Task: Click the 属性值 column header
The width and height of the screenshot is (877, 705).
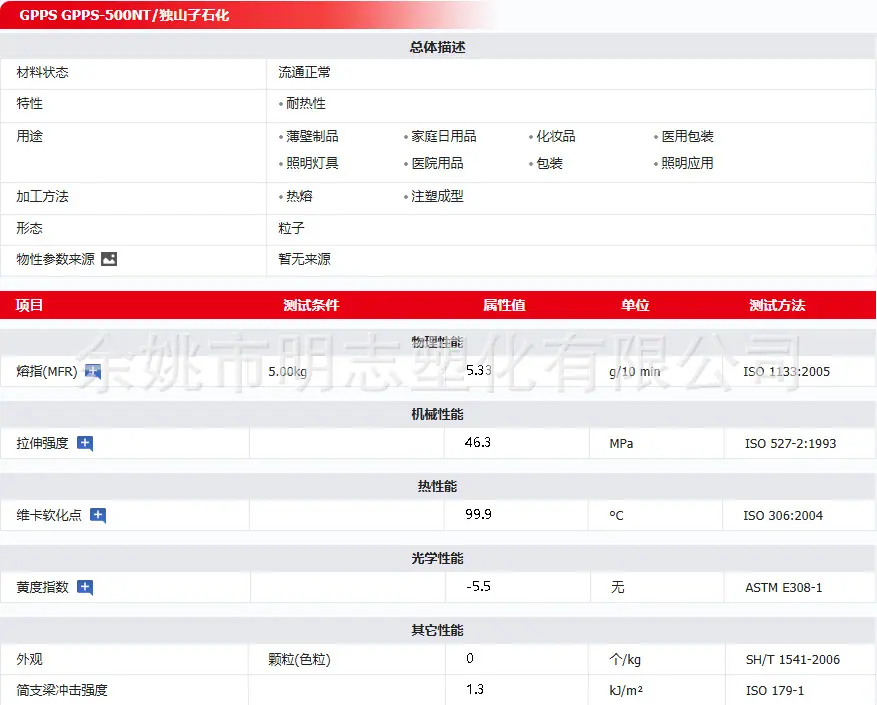Action: [x=504, y=306]
